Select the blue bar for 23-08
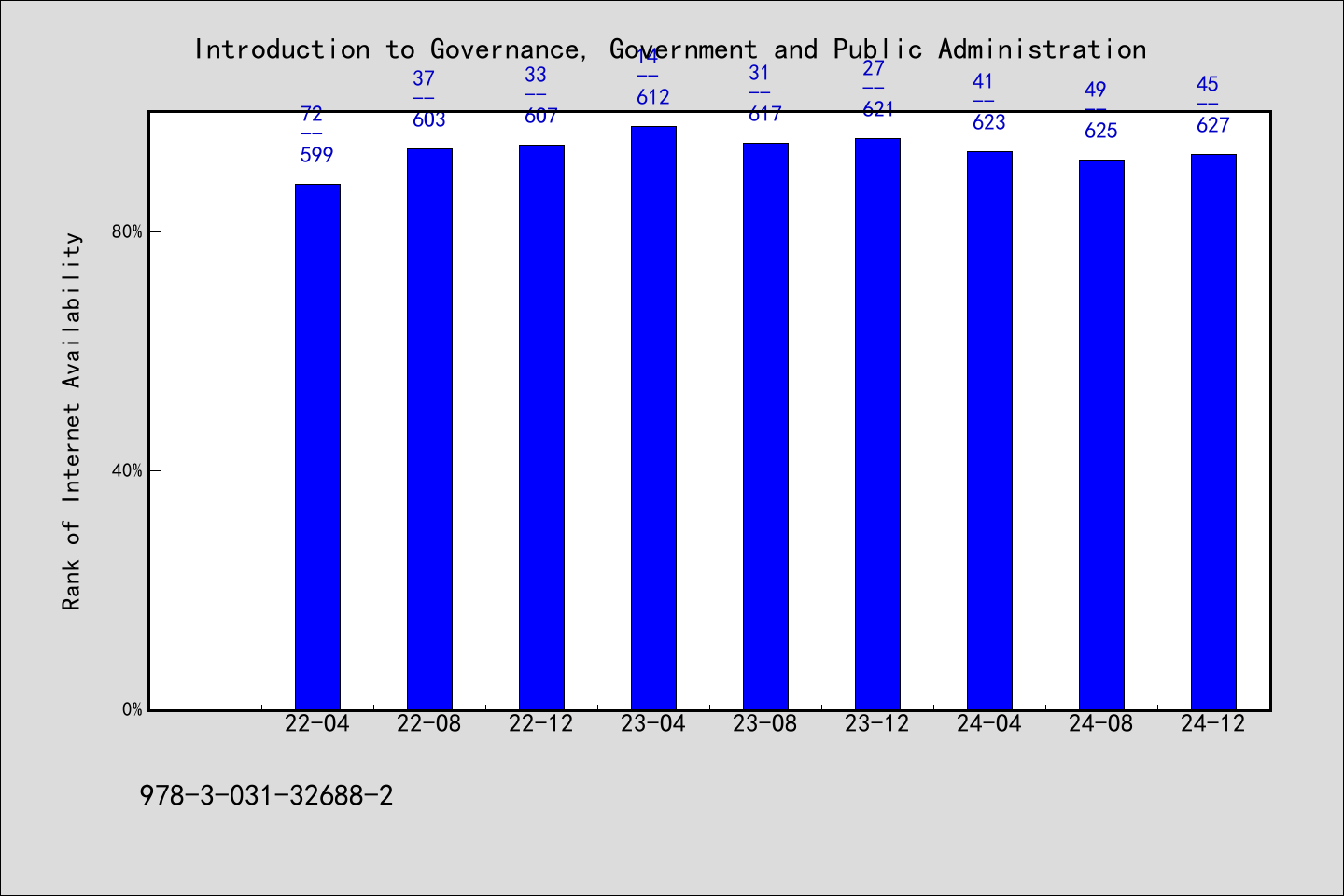 765,427
